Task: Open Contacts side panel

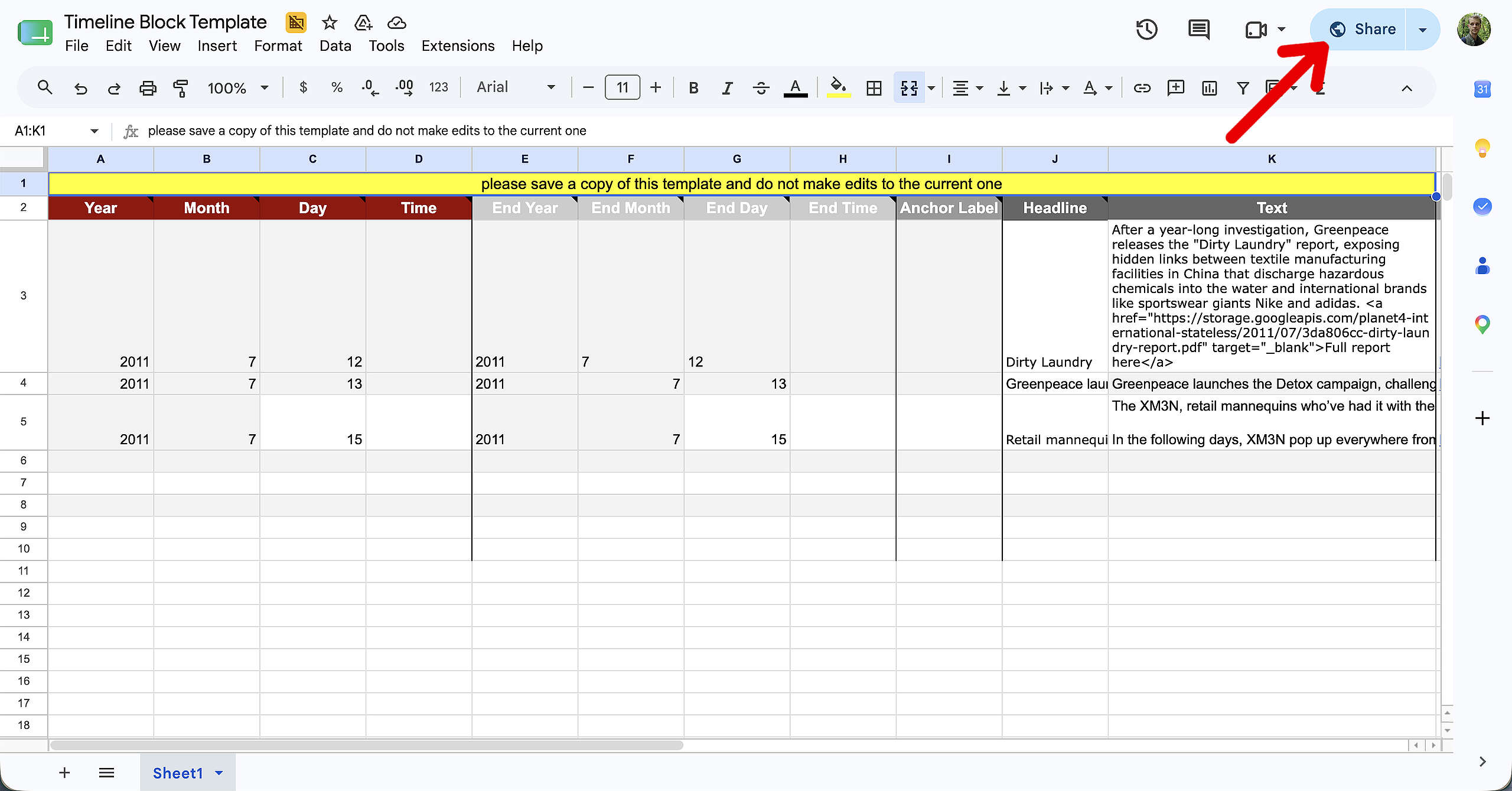Action: (1482, 266)
